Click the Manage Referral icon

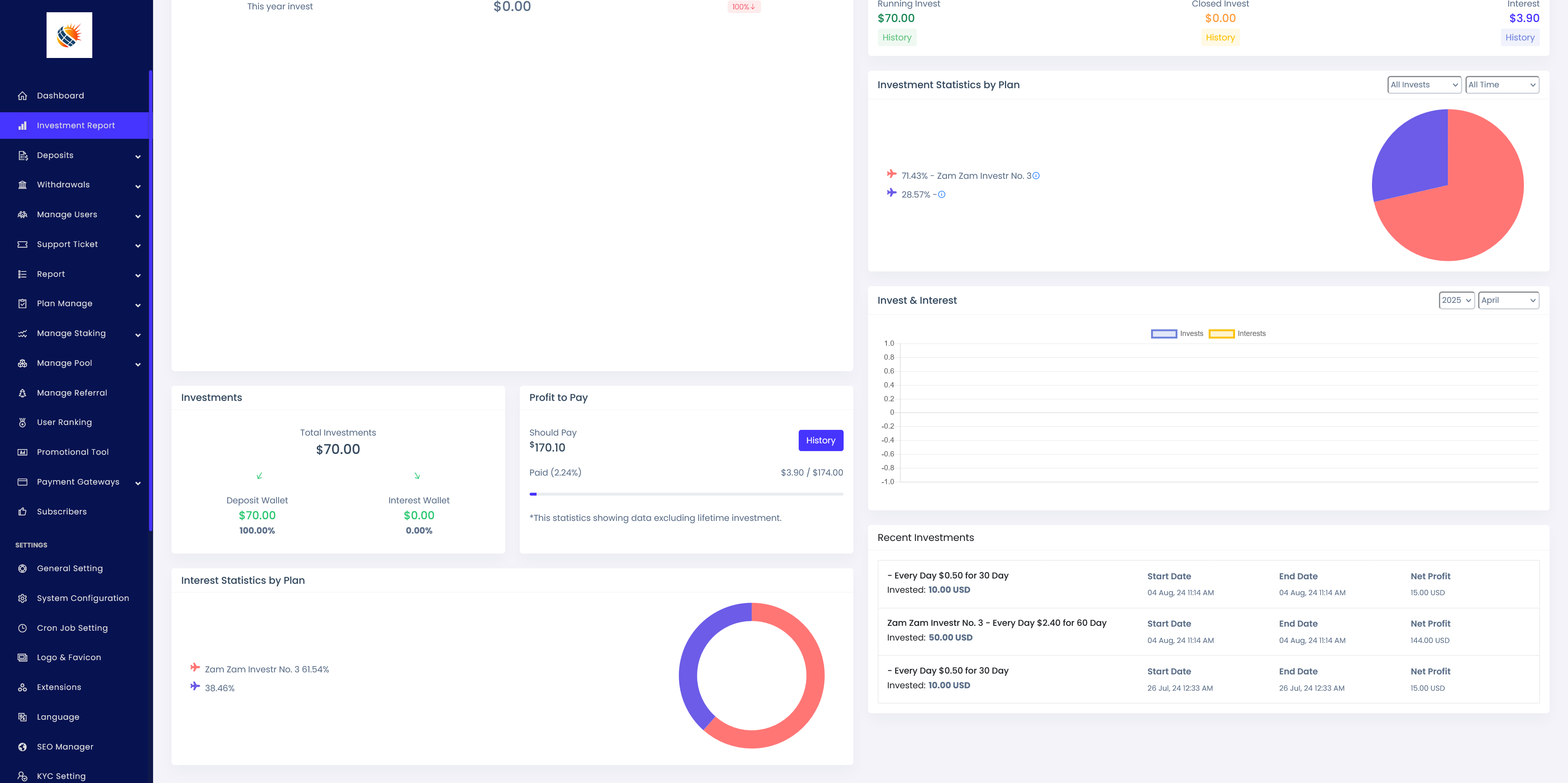click(x=22, y=393)
